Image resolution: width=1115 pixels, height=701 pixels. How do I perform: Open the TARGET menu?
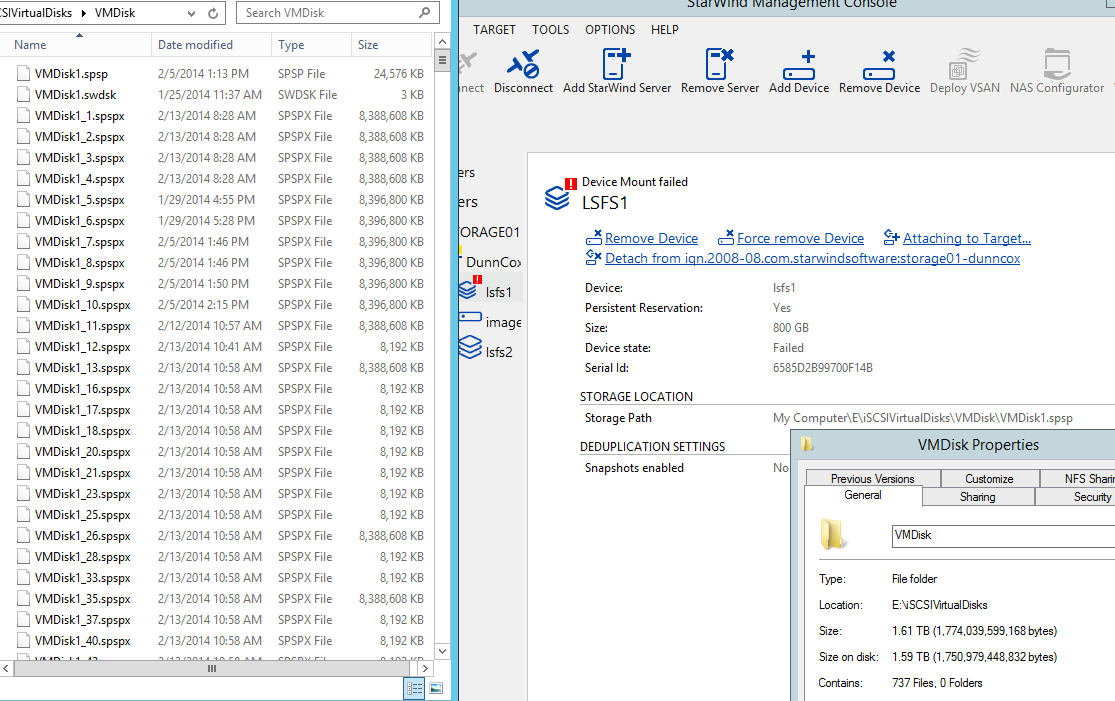(494, 30)
